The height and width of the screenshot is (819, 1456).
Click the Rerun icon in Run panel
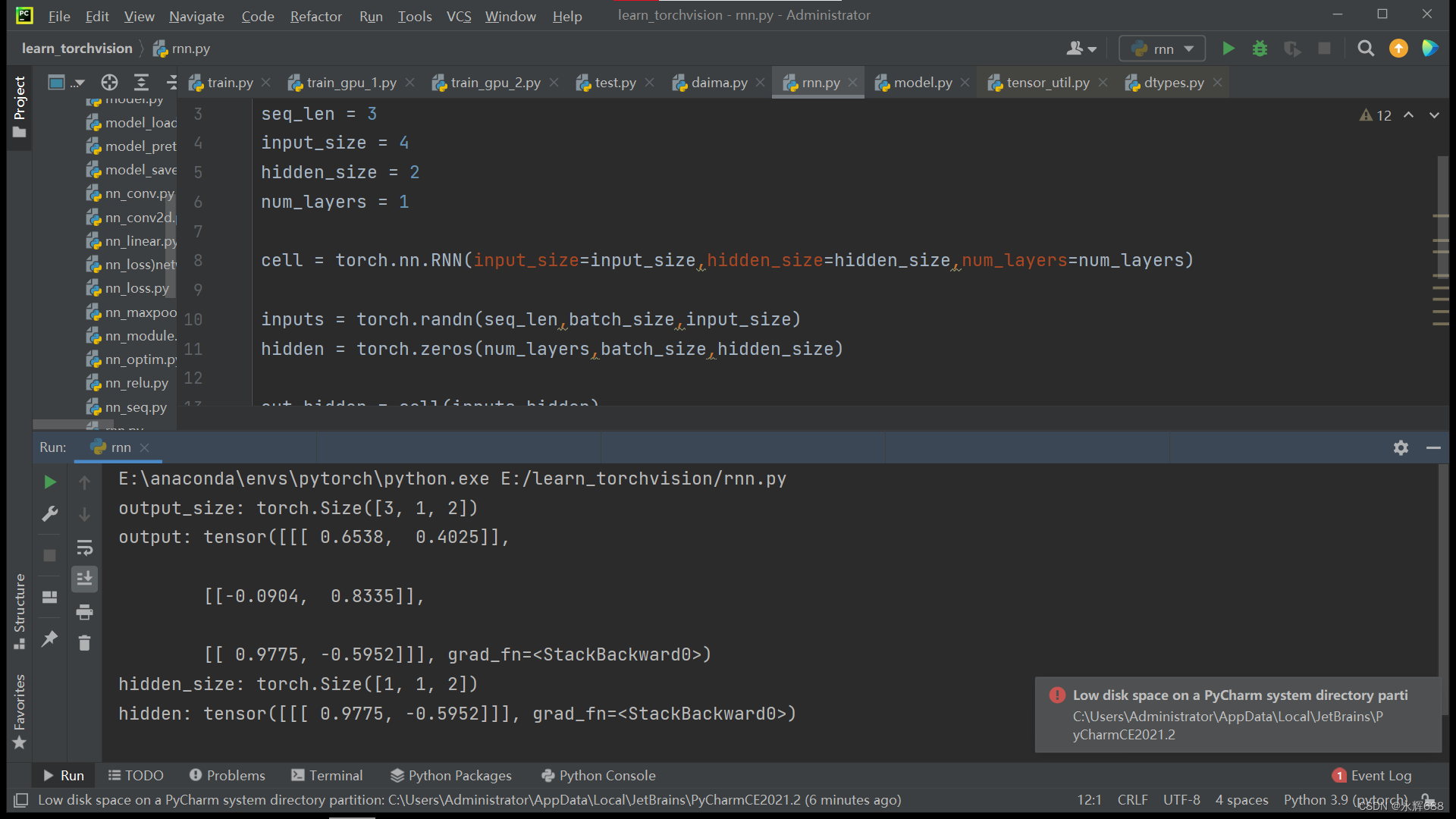point(50,482)
